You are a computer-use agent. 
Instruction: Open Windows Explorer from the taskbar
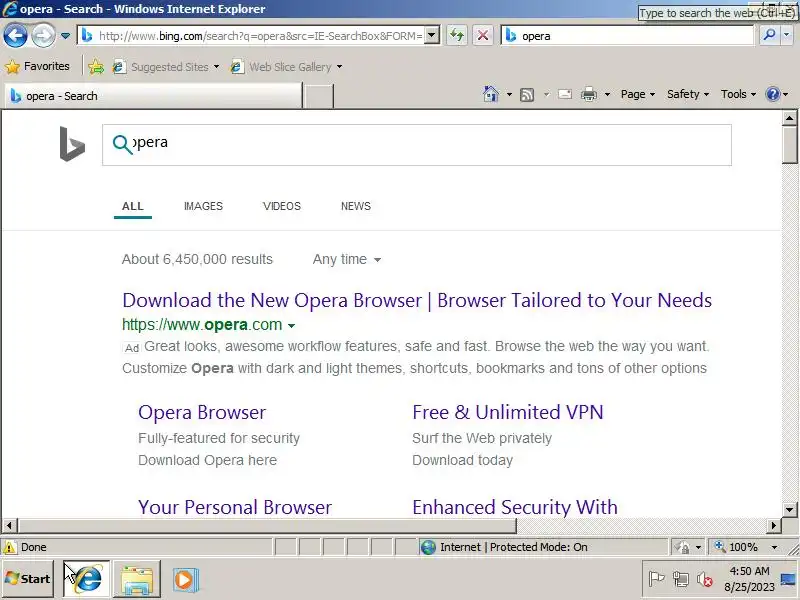137,579
